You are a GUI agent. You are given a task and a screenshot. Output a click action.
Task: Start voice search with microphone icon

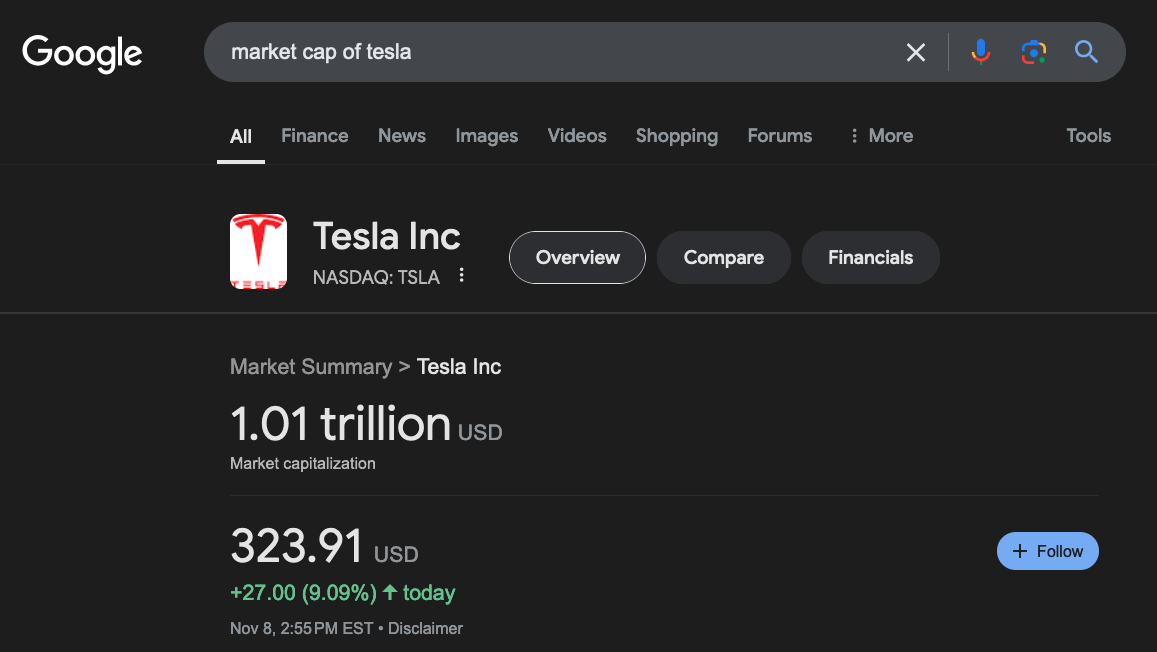[981, 52]
